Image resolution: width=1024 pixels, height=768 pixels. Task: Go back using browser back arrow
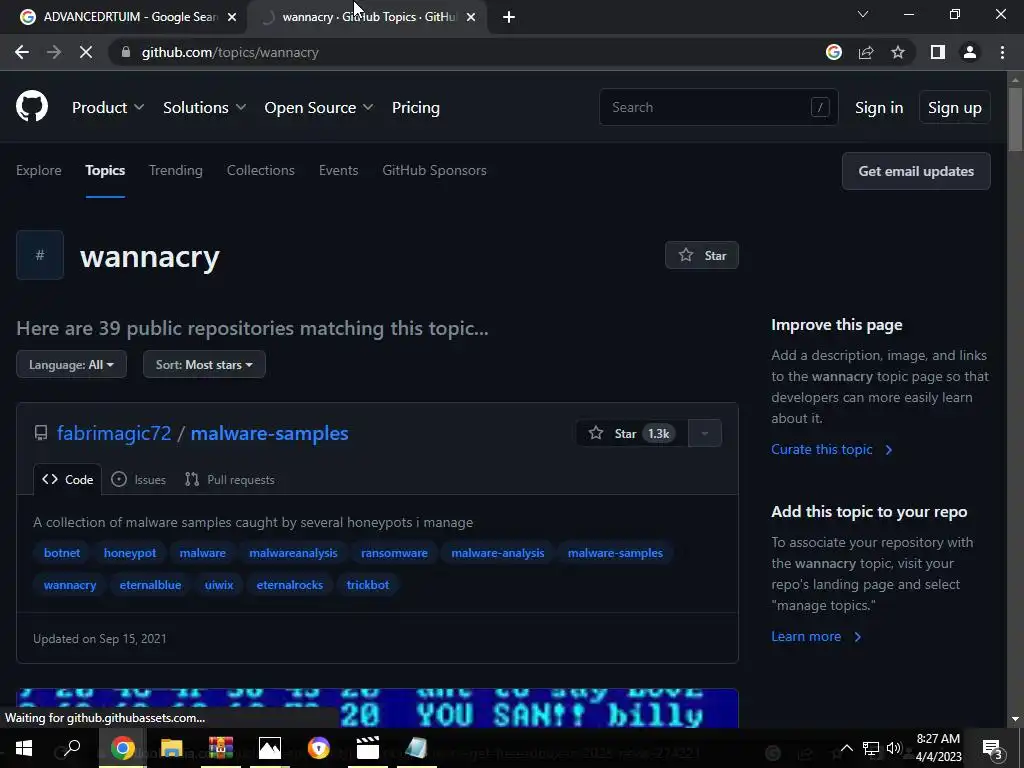(x=22, y=52)
